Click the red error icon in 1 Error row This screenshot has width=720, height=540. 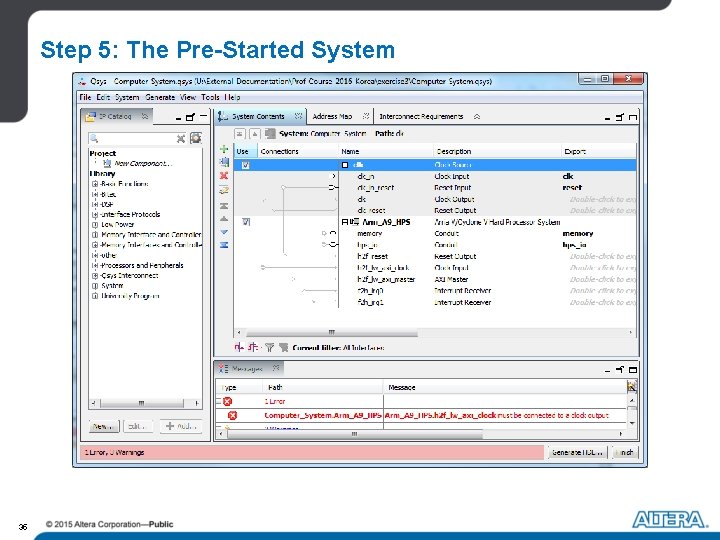[x=227, y=401]
